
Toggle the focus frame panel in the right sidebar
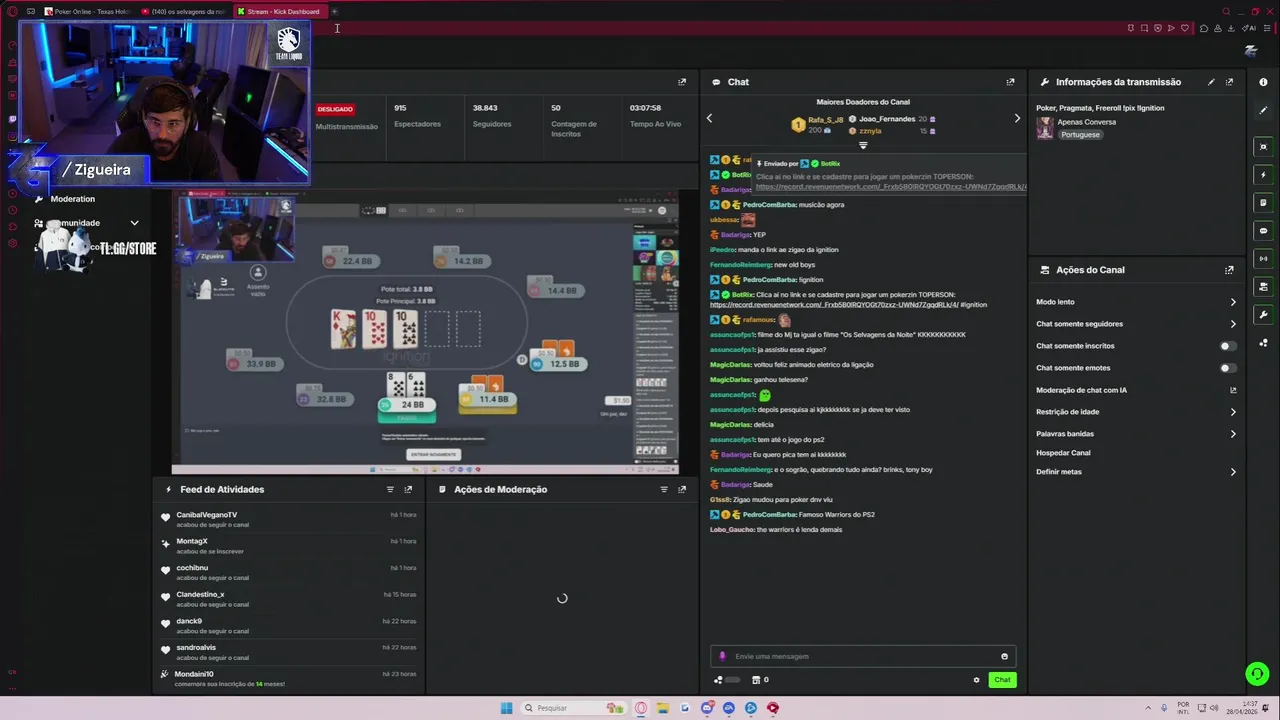[x=1263, y=147]
